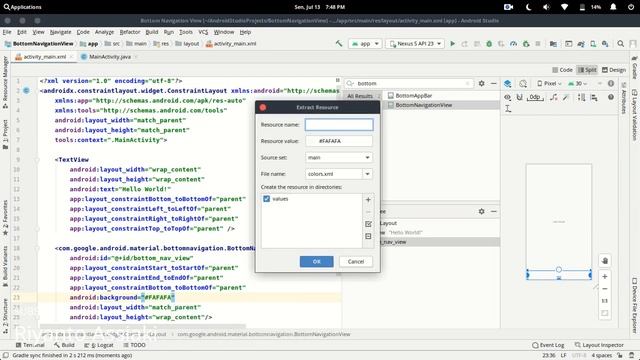Image resolution: width=640 pixels, height=360 pixels.
Task: Open the Pixel device preview dropdown
Action: 549,84
